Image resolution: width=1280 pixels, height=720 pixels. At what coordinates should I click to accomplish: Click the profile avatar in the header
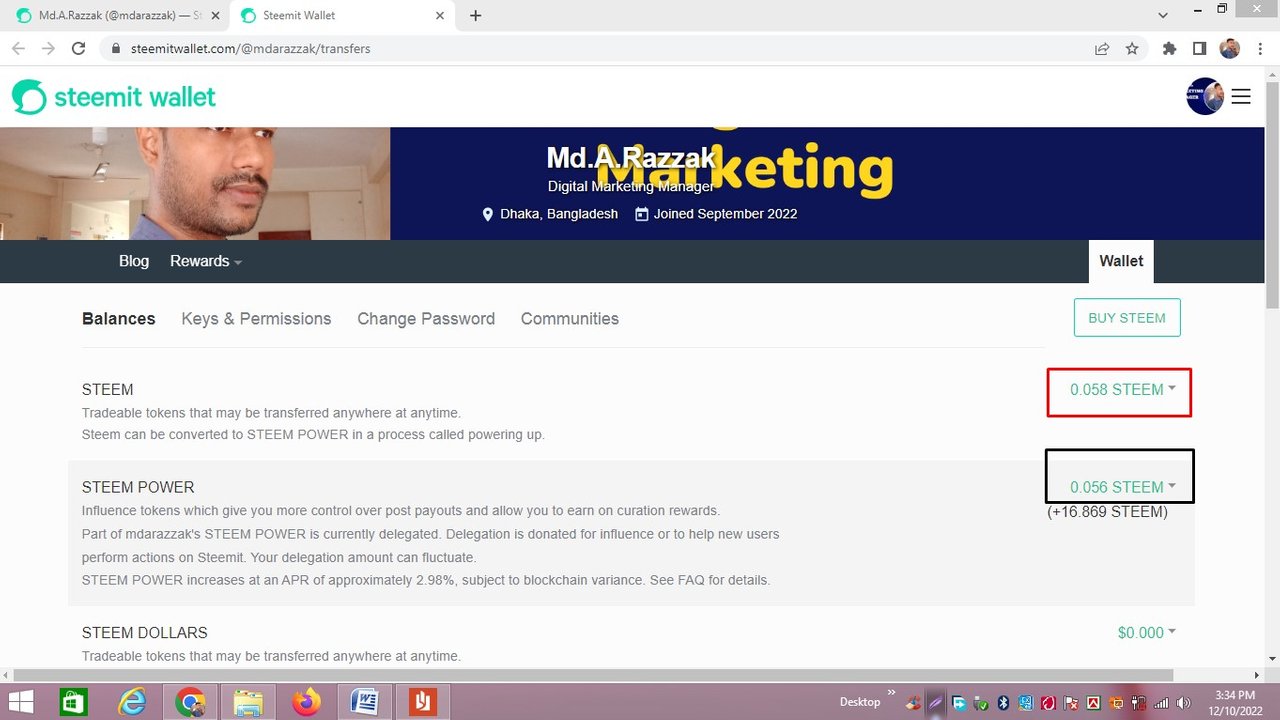pyautogui.click(x=1205, y=96)
